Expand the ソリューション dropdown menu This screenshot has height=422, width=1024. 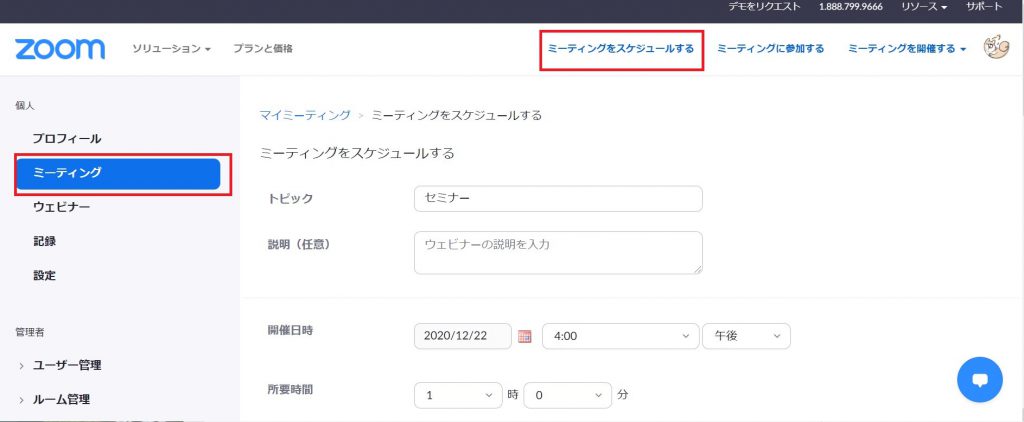coord(171,49)
